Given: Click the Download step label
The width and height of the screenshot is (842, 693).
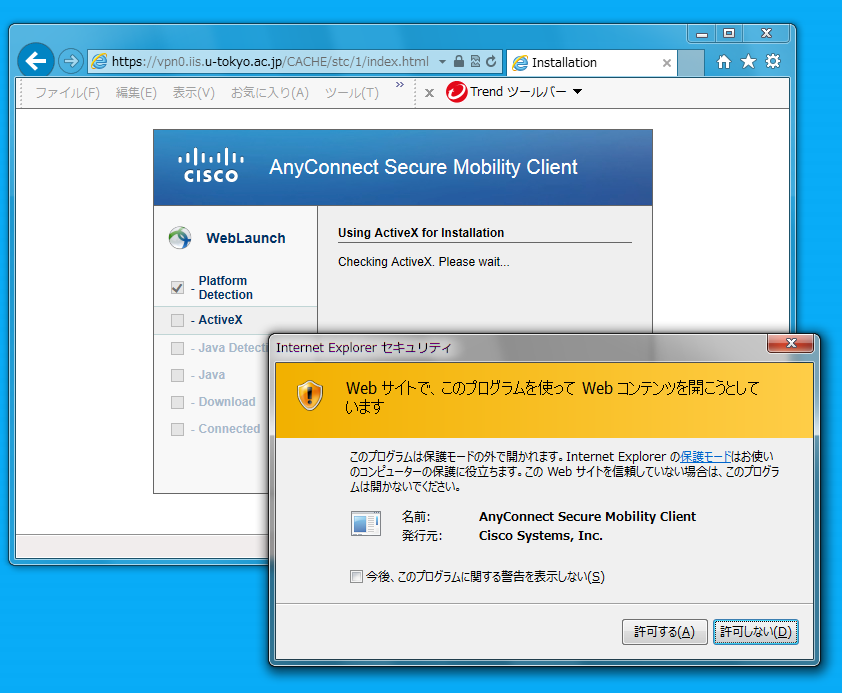Looking at the screenshot, I should pos(227,402).
